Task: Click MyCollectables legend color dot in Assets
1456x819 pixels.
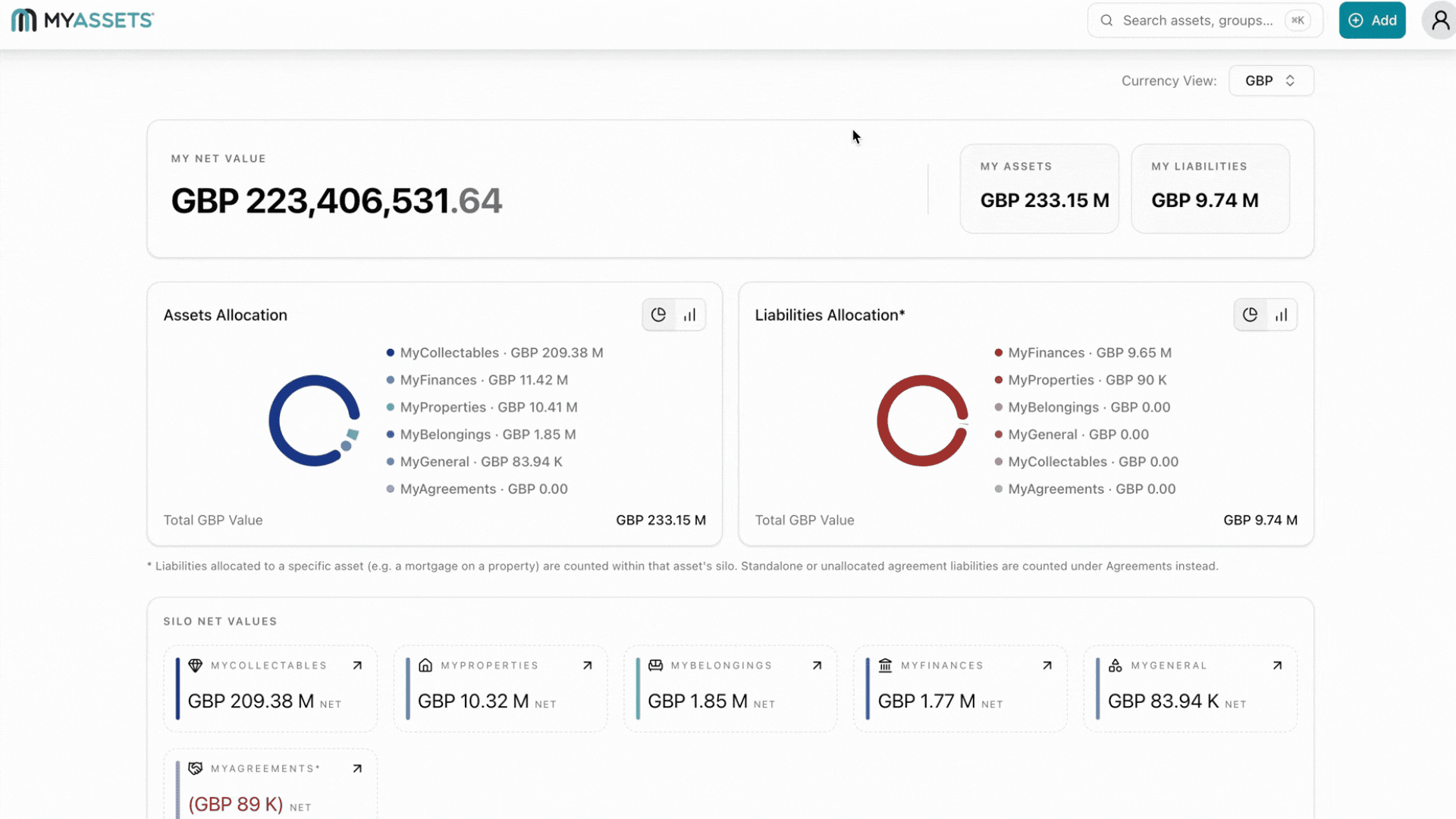Action: (x=391, y=353)
